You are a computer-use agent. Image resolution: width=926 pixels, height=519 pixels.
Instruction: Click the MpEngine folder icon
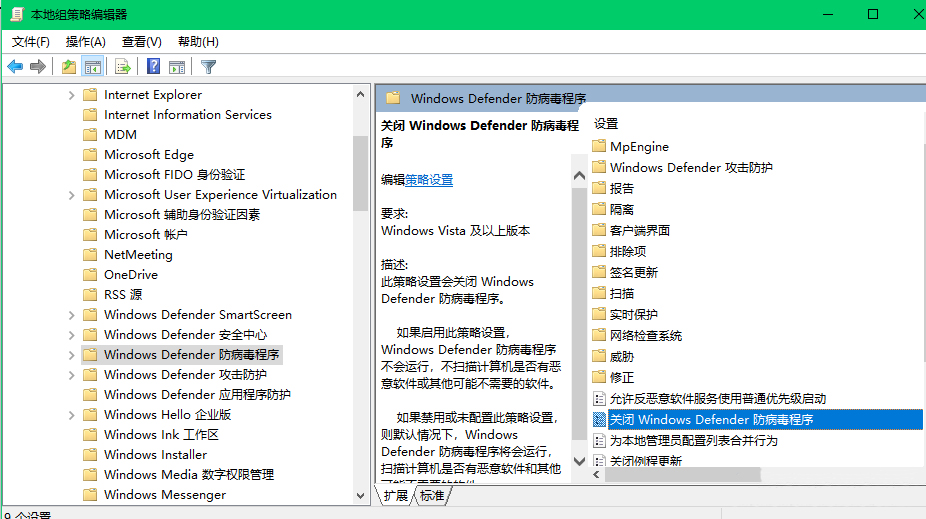point(599,146)
